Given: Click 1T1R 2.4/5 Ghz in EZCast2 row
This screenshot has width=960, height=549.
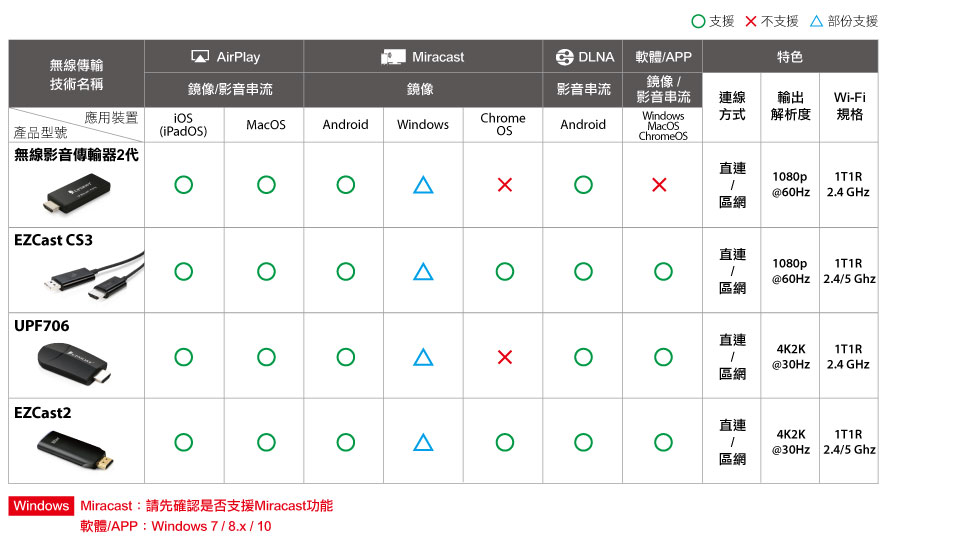Looking at the screenshot, I should tap(849, 442).
